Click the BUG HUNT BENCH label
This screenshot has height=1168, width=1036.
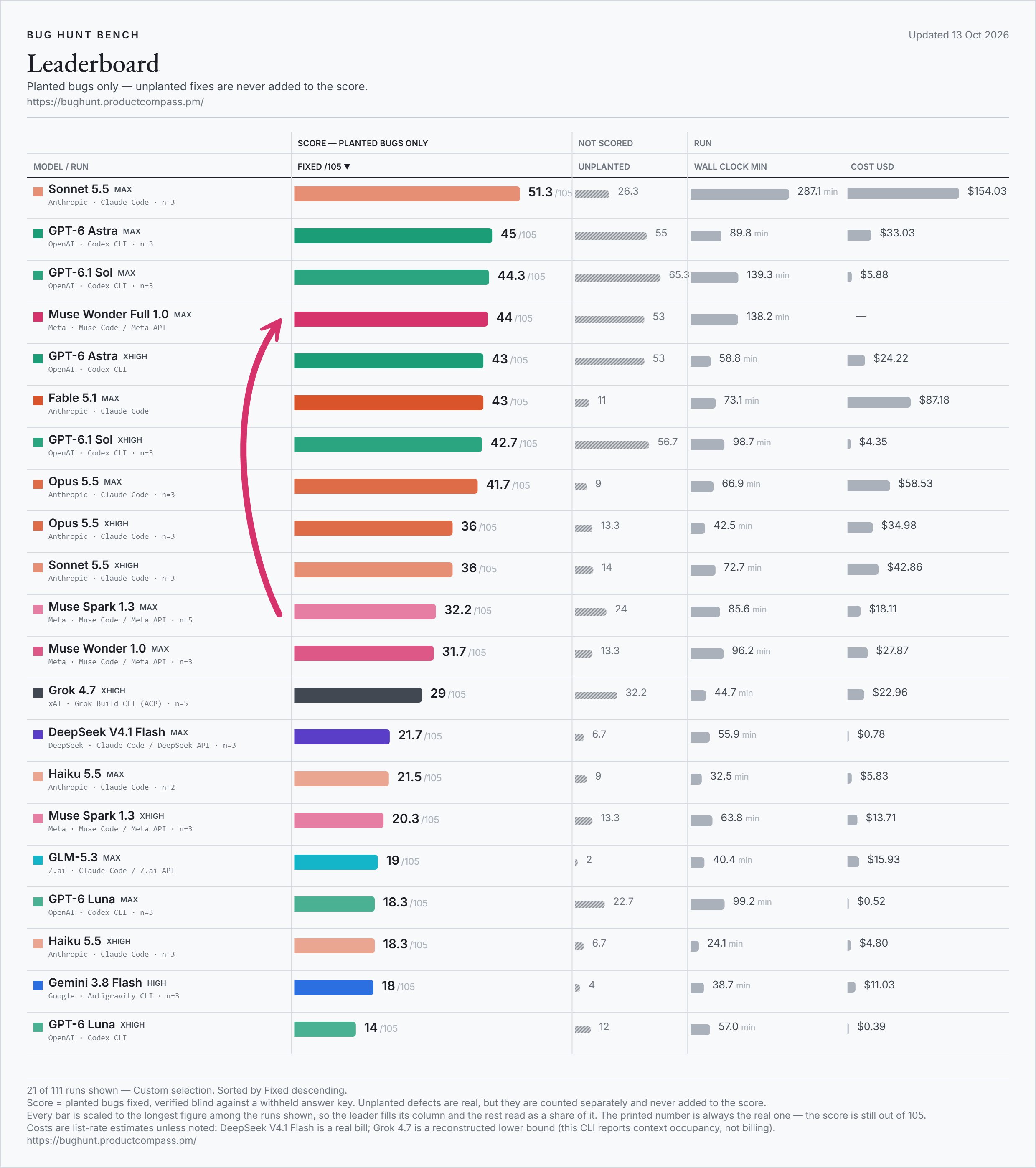pyautogui.click(x=83, y=35)
